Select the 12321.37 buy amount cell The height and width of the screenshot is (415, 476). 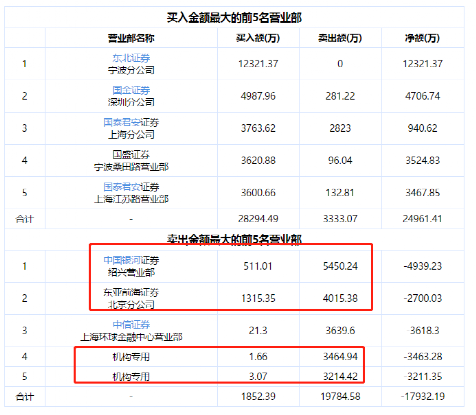click(258, 64)
